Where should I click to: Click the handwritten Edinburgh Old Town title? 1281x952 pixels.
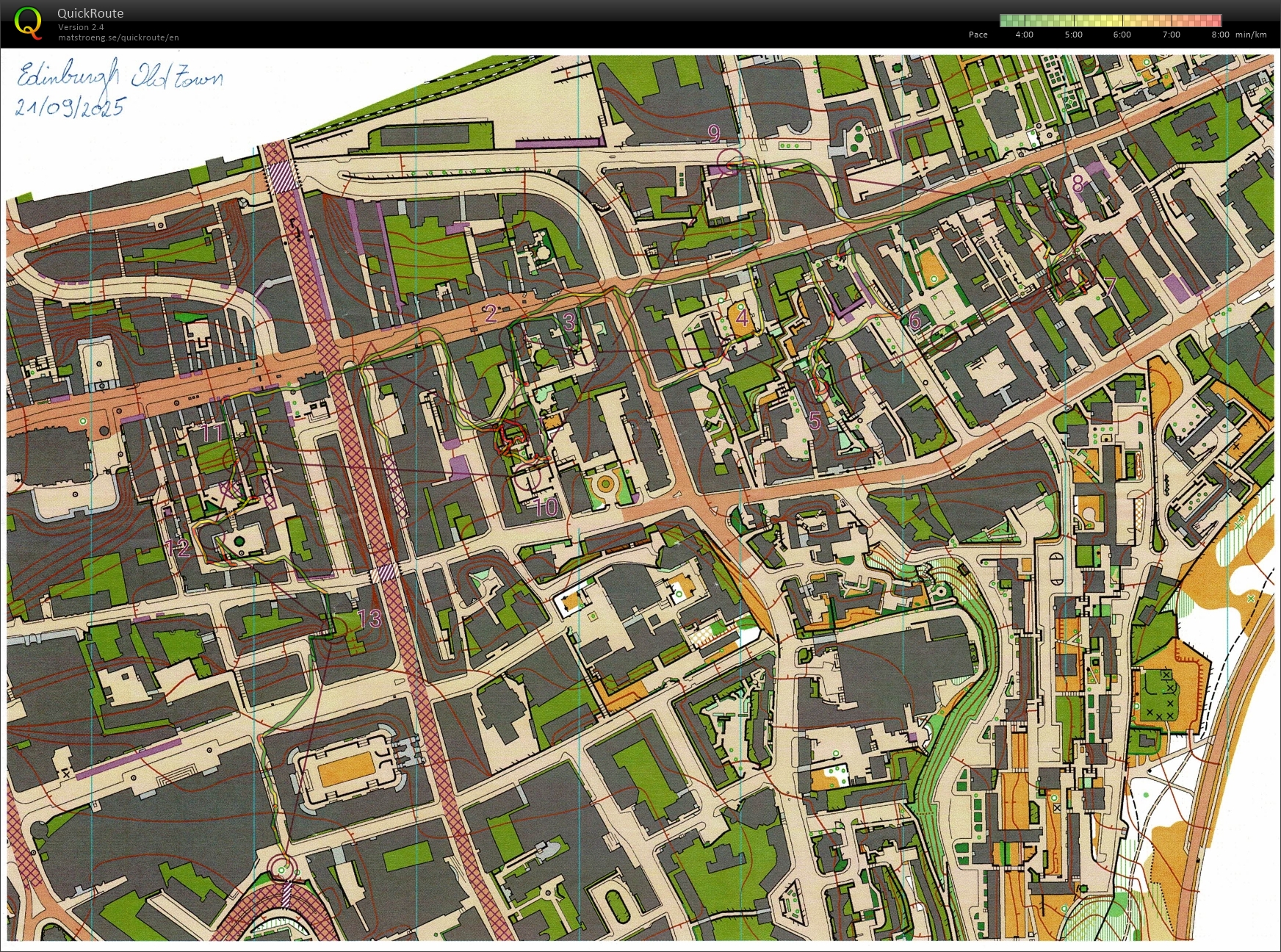point(120,76)
